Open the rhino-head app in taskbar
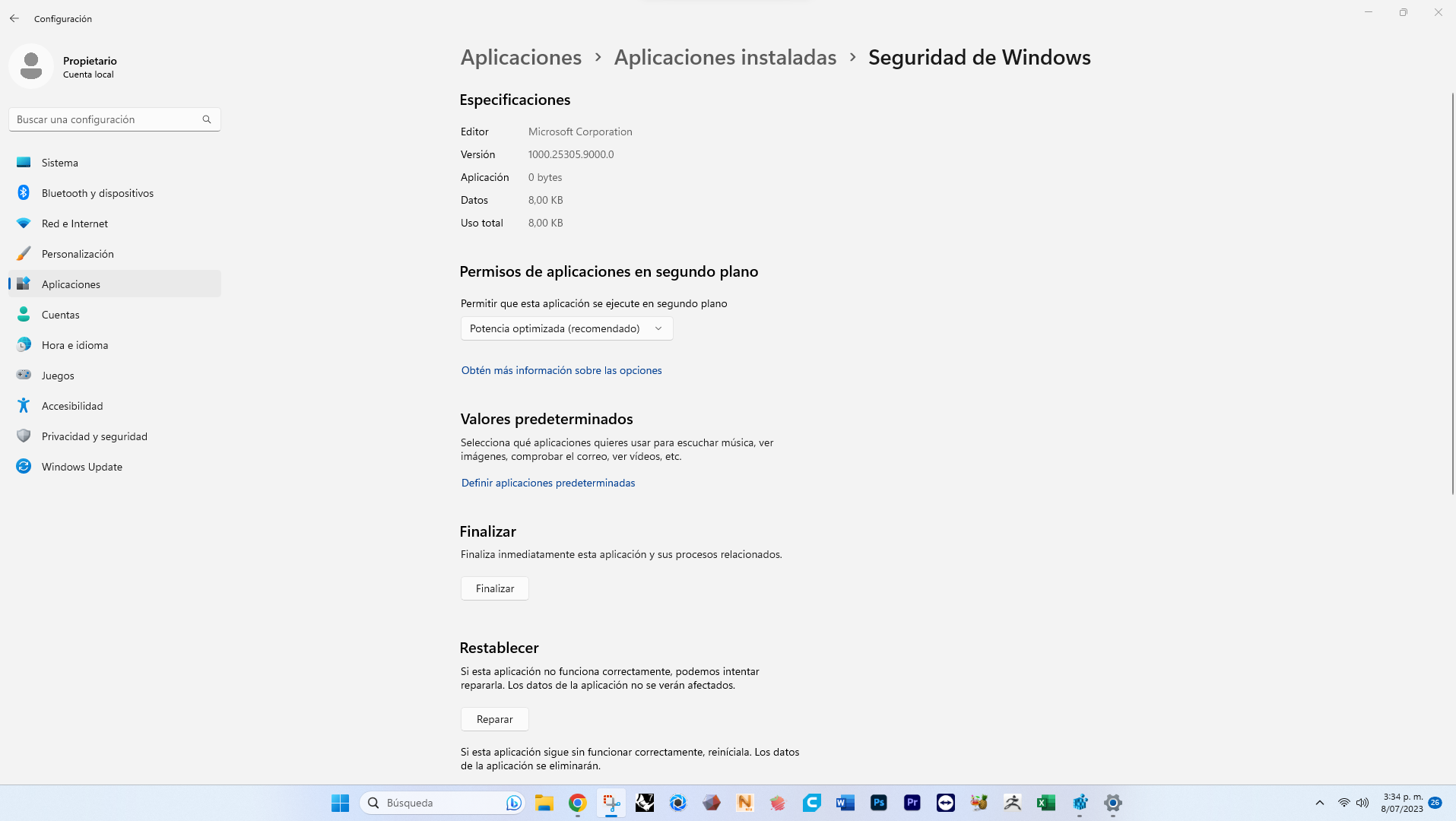This screenshot has height=821, width=1456. click(645, 803)
